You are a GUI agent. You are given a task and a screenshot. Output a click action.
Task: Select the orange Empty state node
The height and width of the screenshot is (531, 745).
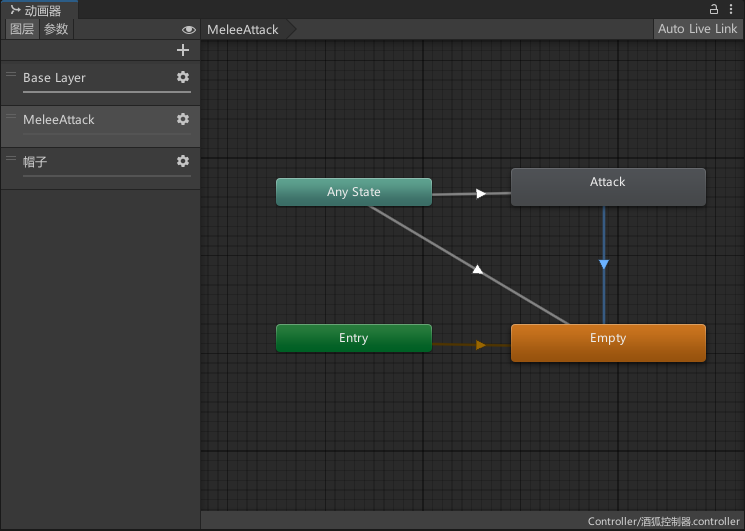[x=607, y=342]
